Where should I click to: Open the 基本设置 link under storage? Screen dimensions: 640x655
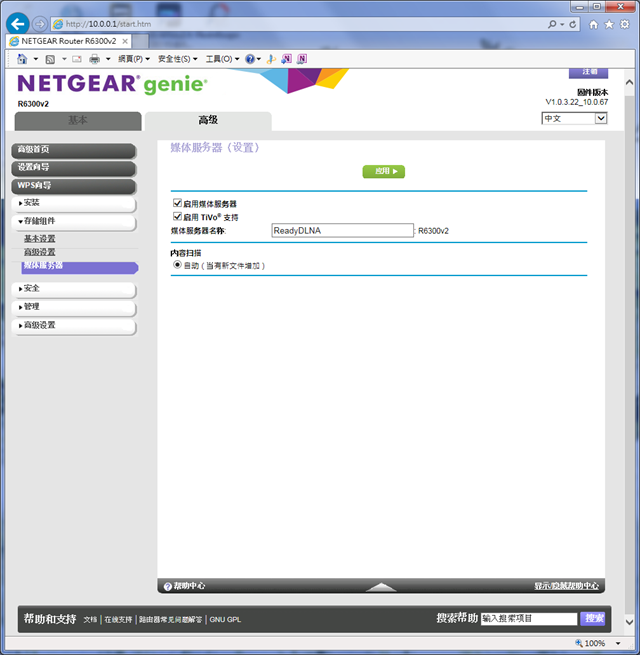coord(39,239)
